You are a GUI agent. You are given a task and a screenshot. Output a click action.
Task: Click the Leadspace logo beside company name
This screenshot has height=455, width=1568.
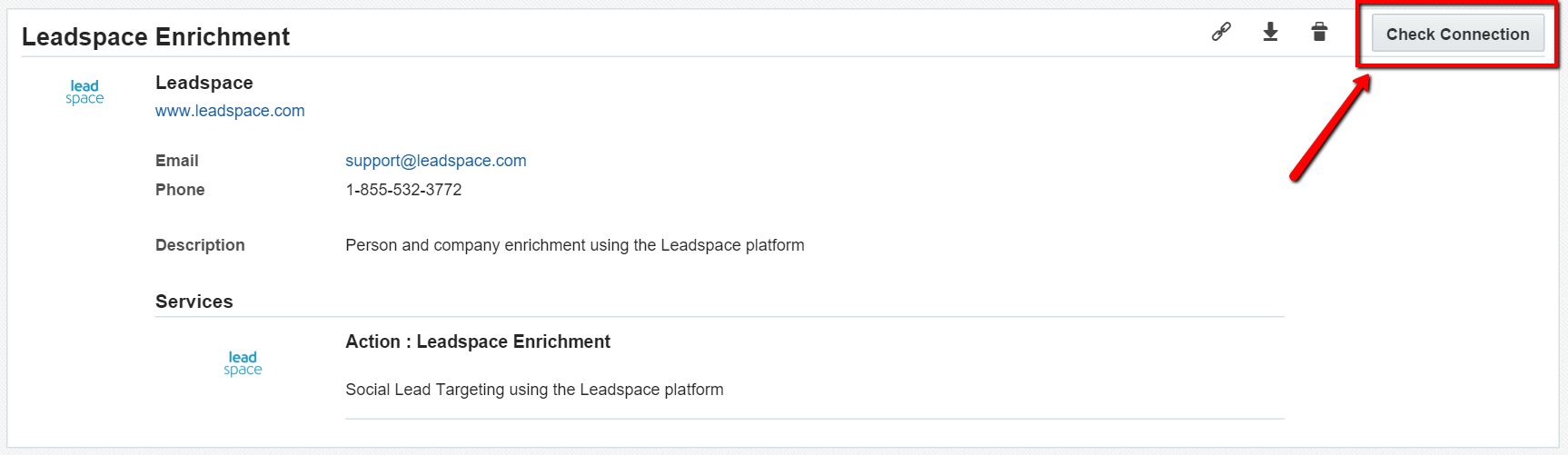(84, 92)
